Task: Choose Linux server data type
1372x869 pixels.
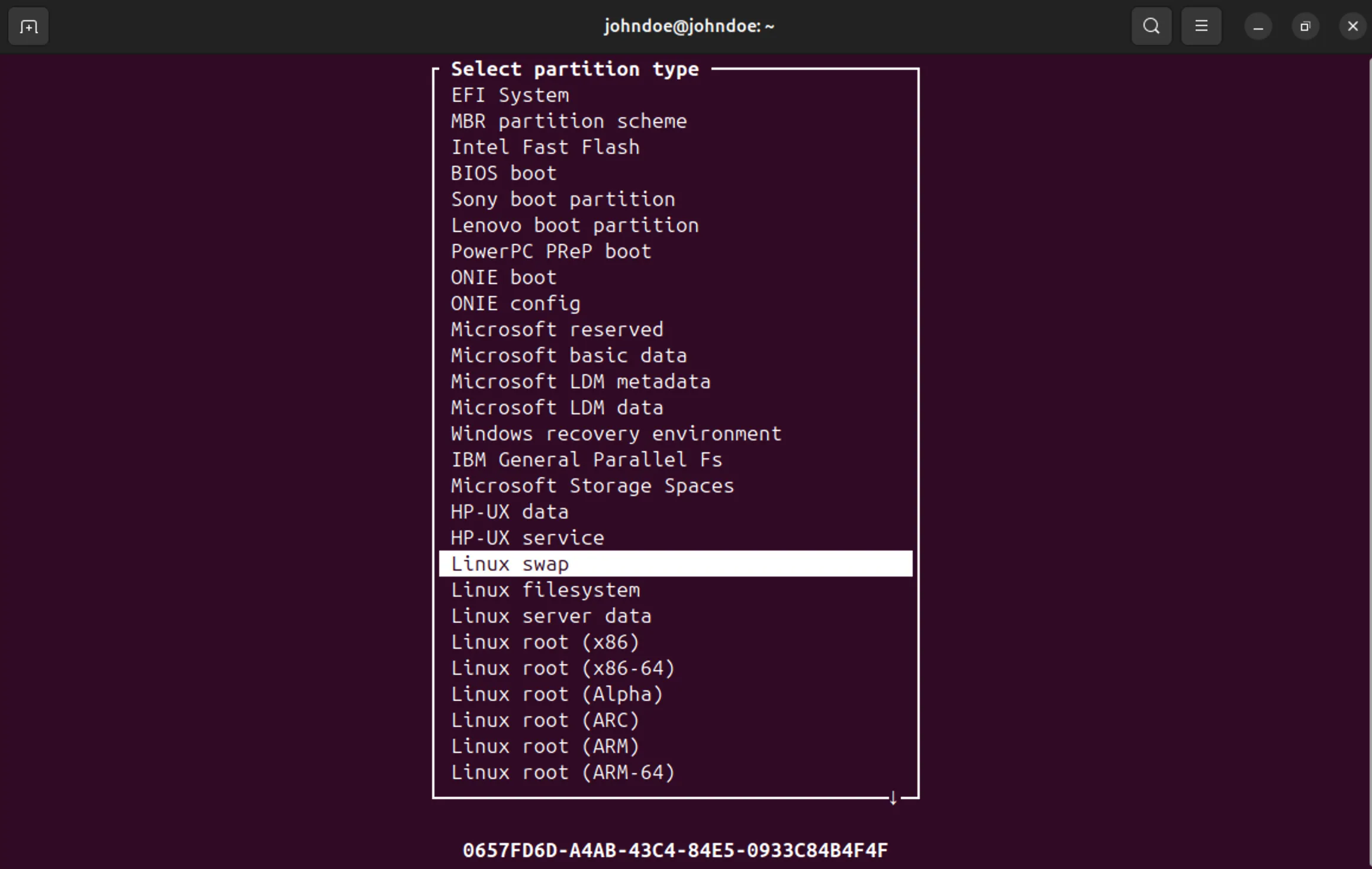Action: click(x=550, y=616)
